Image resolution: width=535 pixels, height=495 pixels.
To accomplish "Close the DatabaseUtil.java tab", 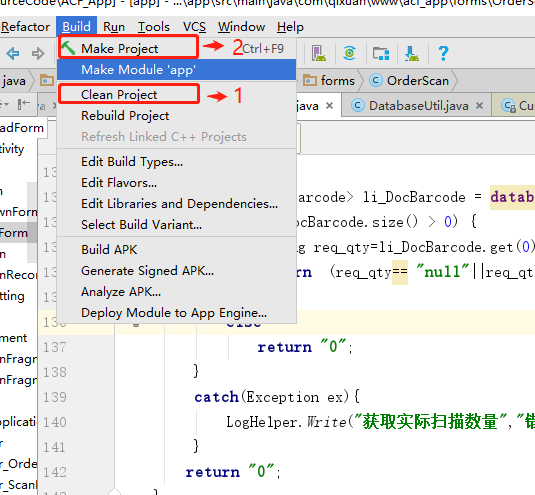I will point(479,106).
